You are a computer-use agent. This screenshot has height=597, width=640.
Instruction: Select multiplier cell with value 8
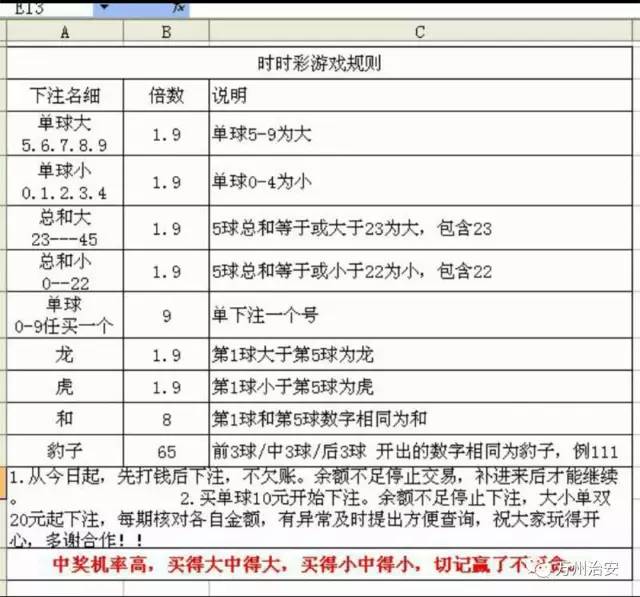click(x=166, y=419)
